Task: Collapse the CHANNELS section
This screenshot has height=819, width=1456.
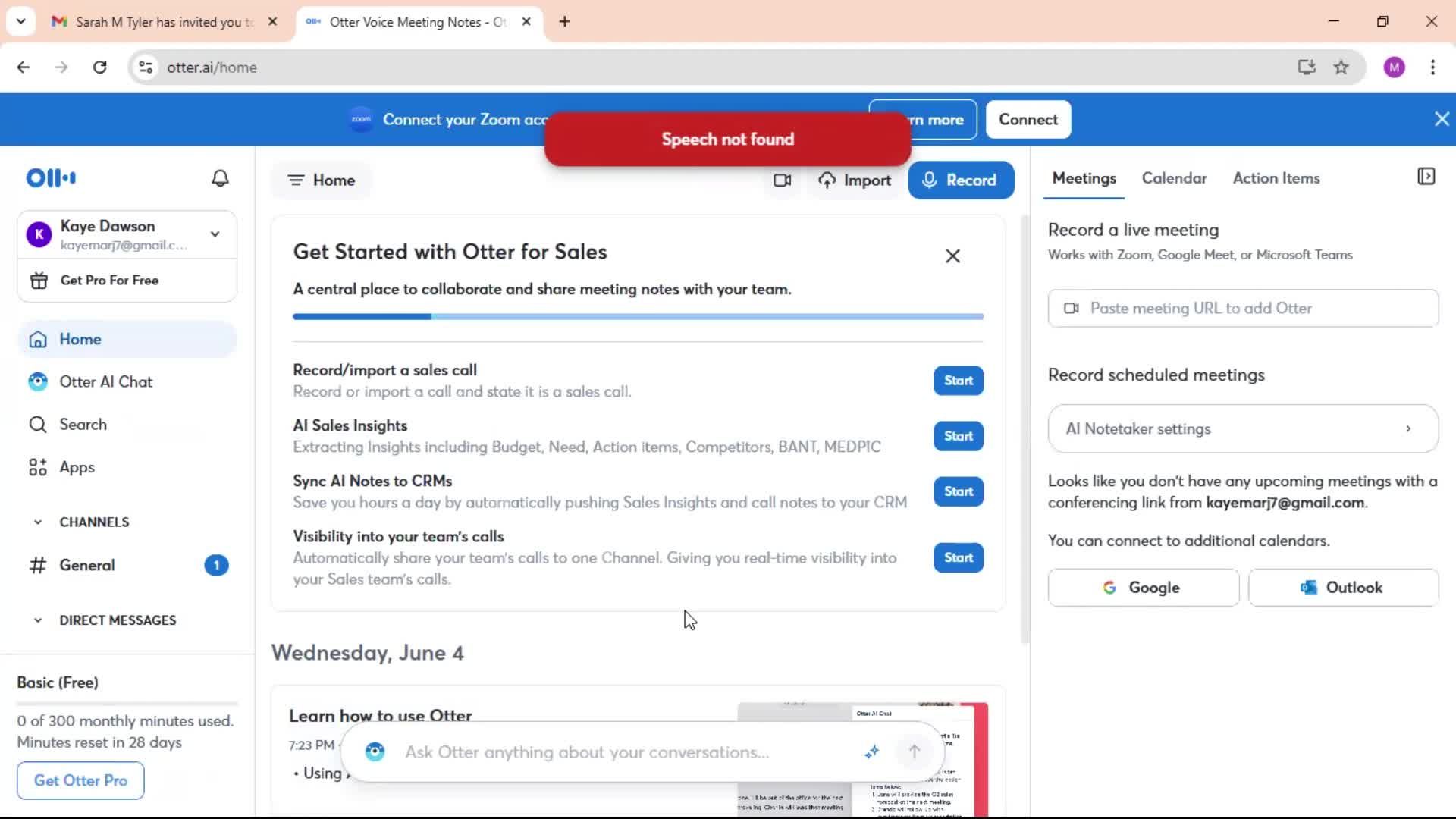Action: 38,522
